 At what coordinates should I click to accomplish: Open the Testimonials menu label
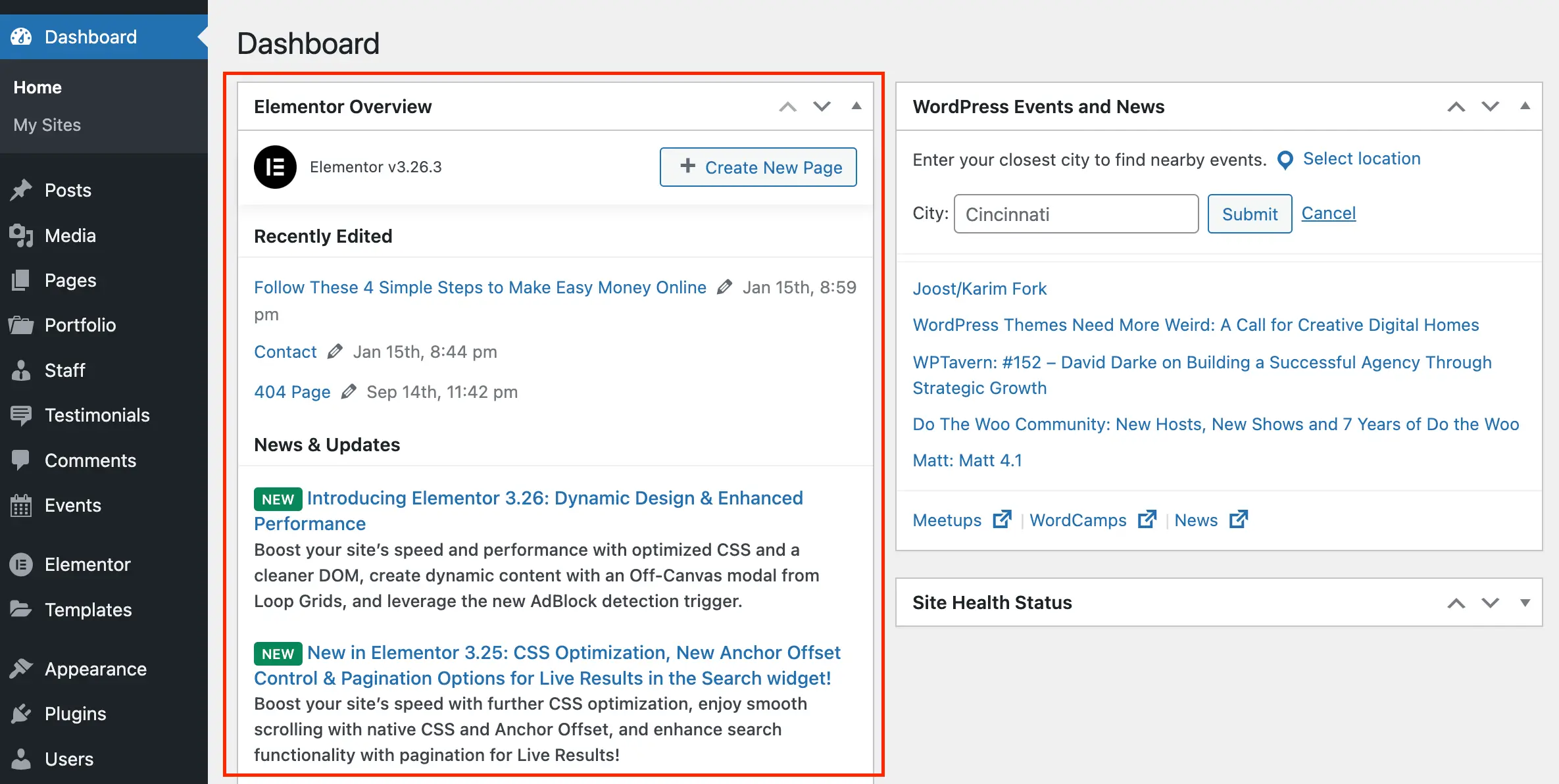pos(97,415)
